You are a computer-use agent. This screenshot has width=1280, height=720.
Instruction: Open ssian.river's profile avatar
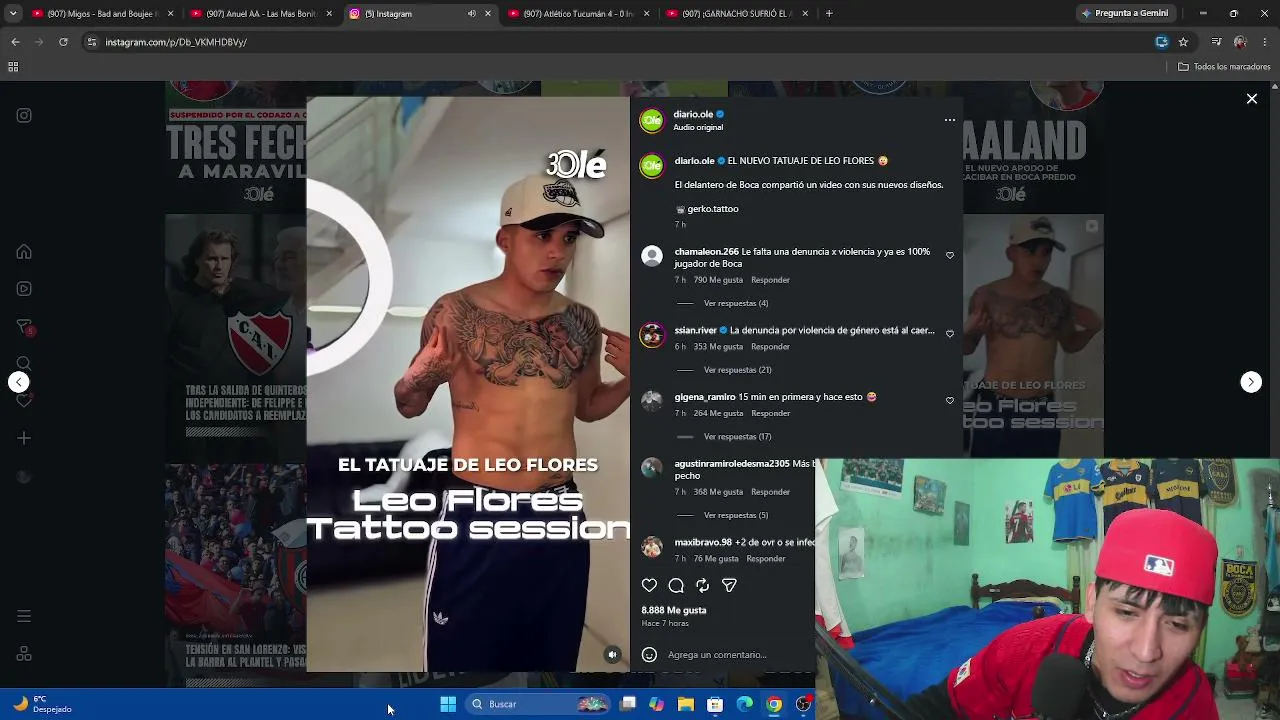click(x=652, y=335)
